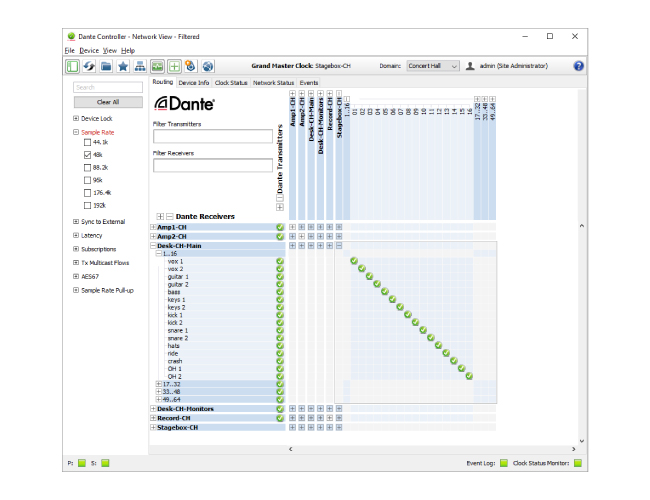Open the Domain dropdown showing Concert Hall
Viewport: 650px width, 500px height.
pos(433,66)
